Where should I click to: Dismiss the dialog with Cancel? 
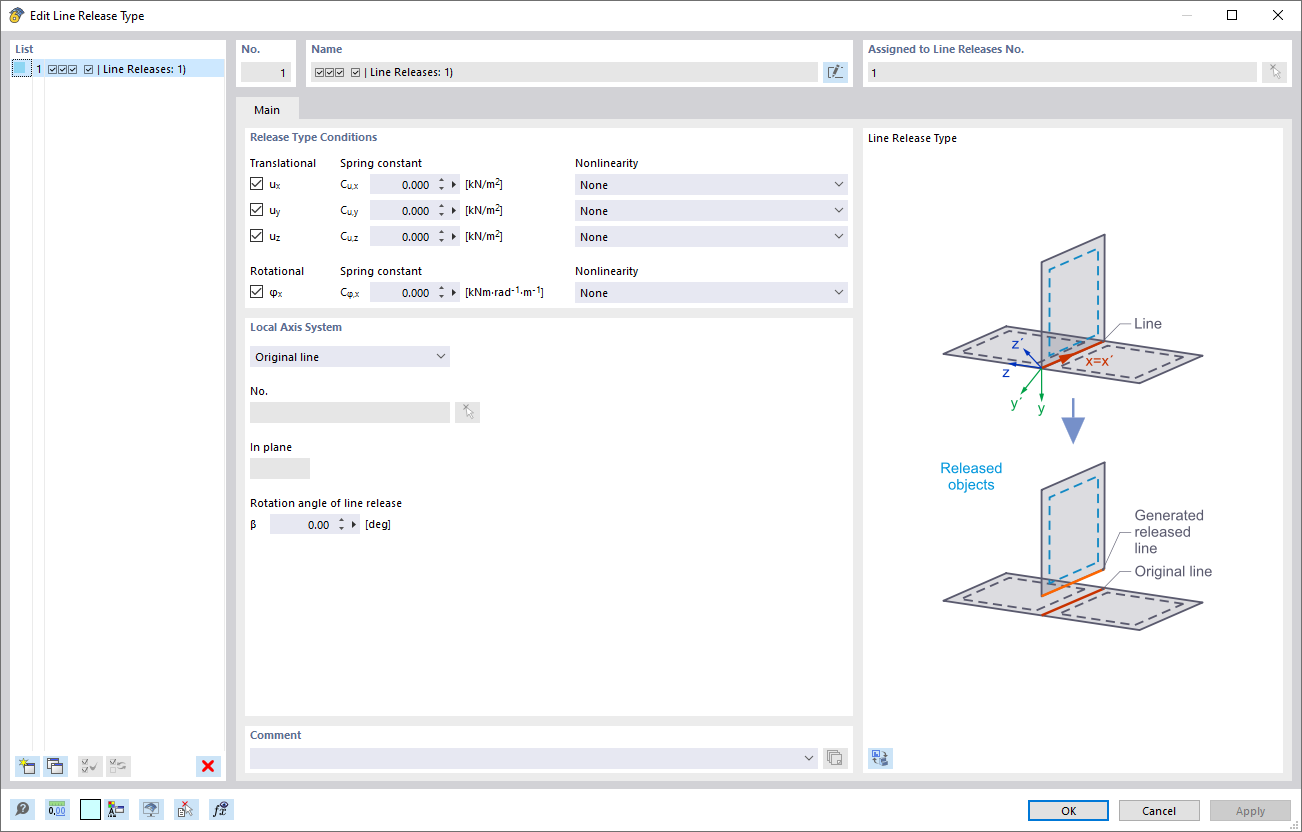point(1159,810)
